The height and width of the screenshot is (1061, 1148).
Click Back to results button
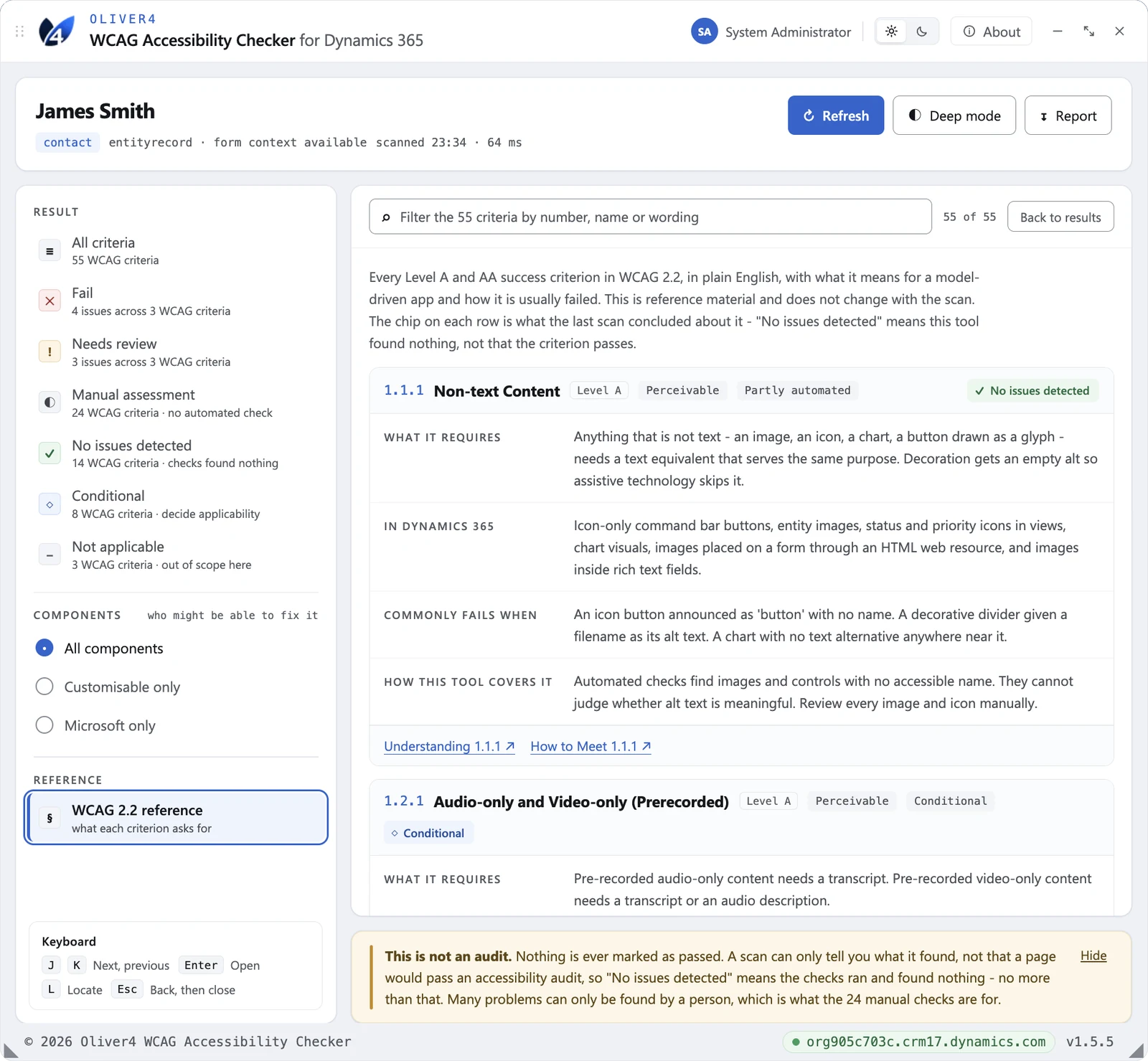pos(1060,217)
